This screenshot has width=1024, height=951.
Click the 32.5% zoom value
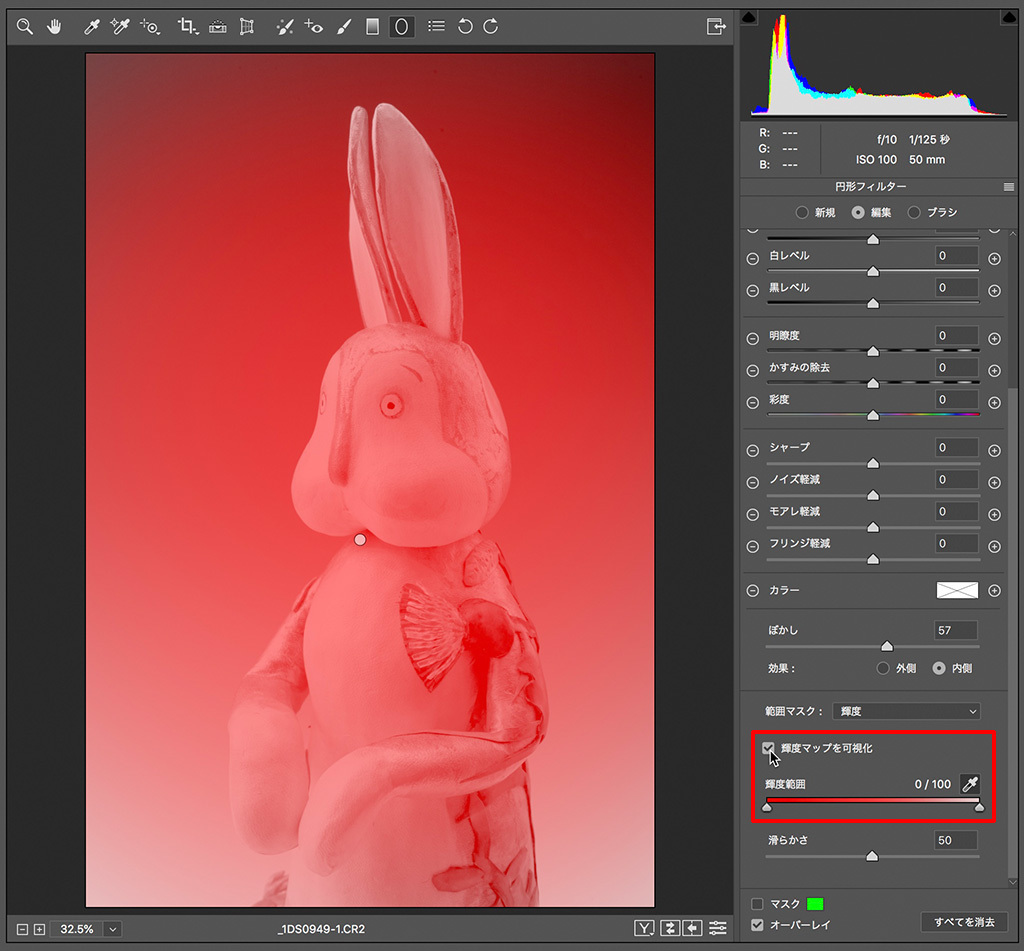coord(77,929)
